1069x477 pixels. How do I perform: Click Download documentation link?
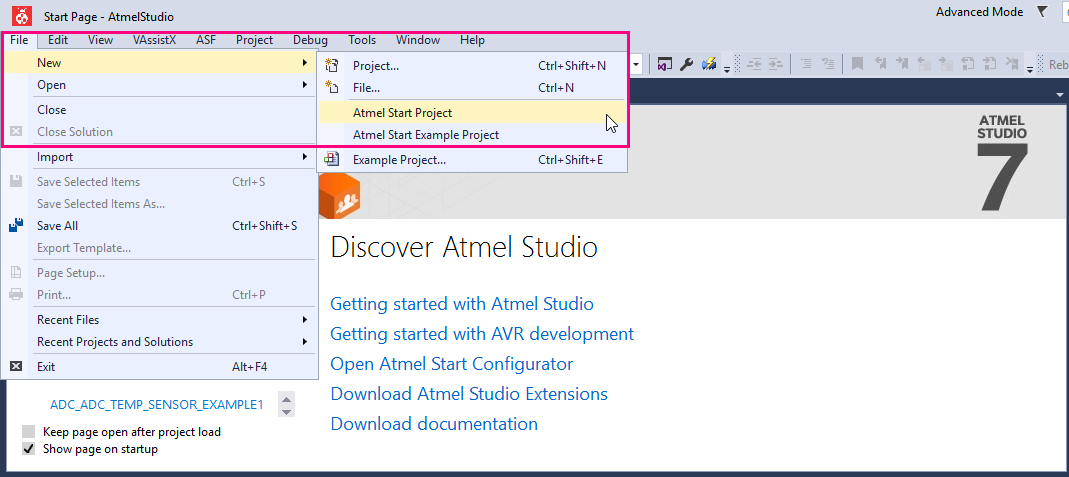coord(434,424)
